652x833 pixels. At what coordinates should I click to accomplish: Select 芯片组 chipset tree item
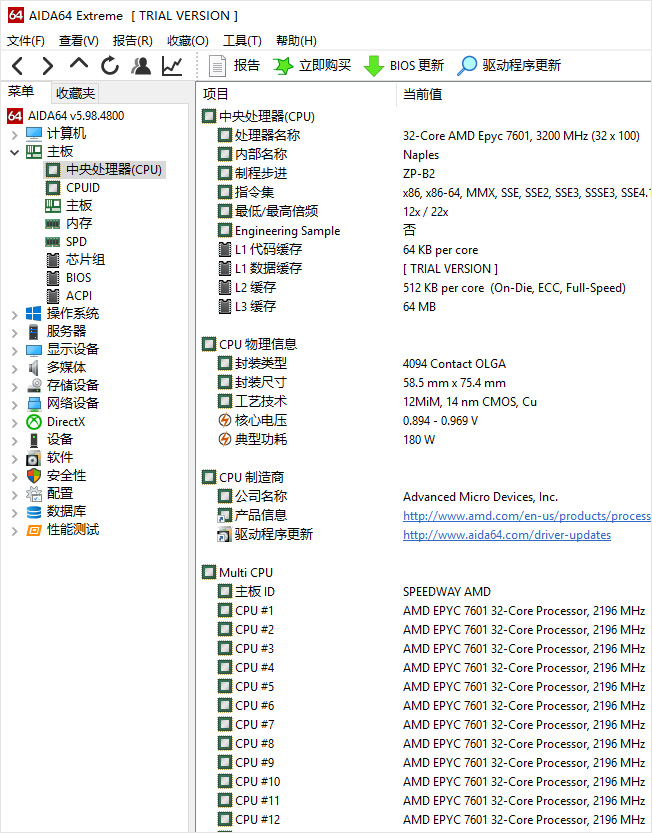click(x=75, y=260)
